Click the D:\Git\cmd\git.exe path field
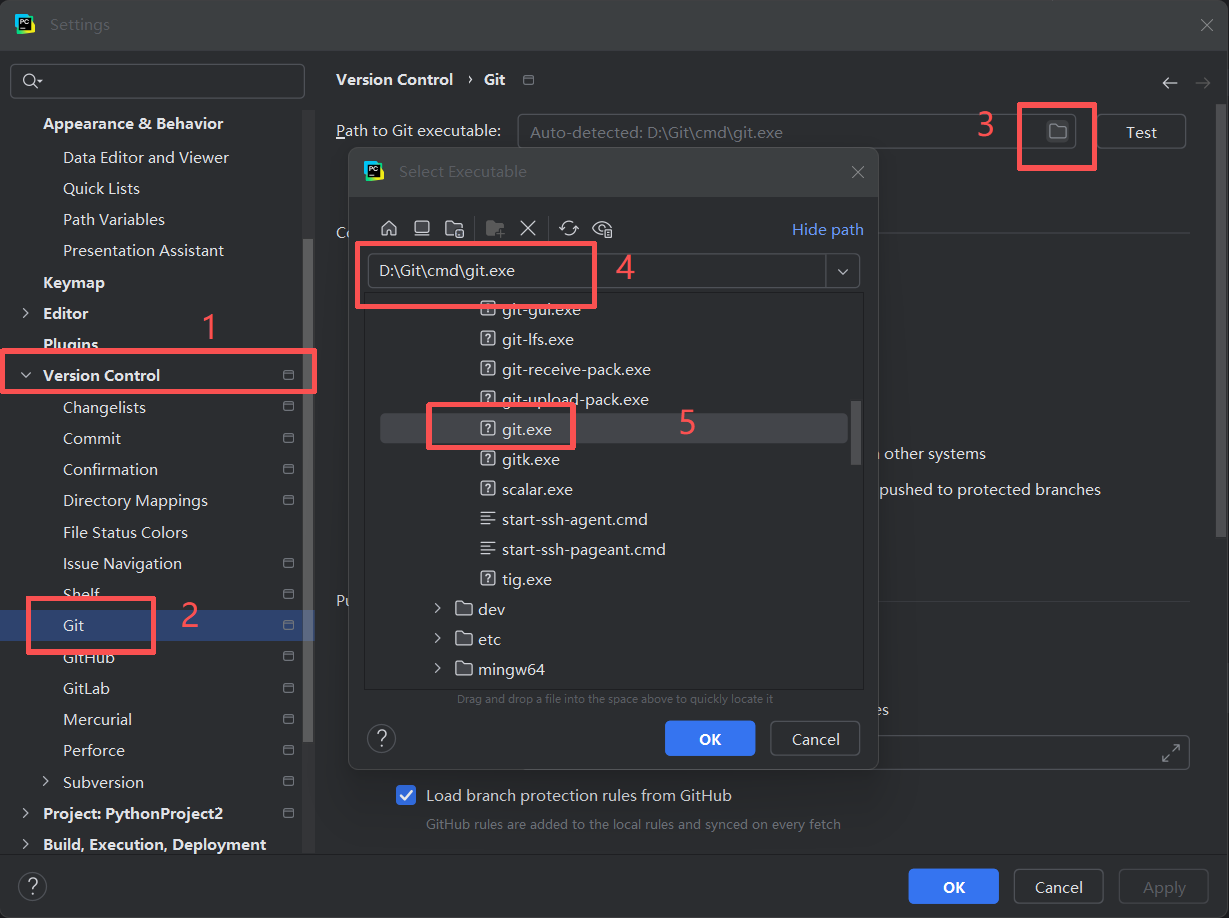This screenshot has width=1229, height=918. tap(597, 271)
